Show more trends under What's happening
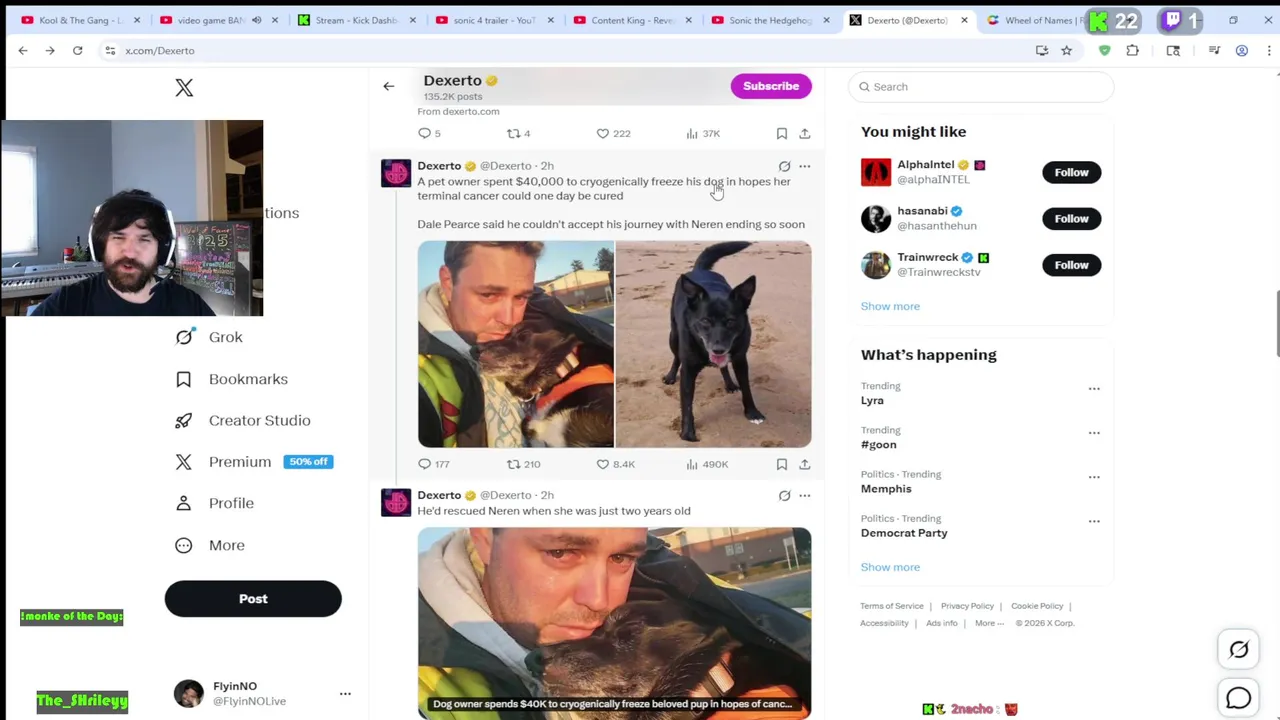The width and height of the screenshot is (1280, 720). [890, 567]
